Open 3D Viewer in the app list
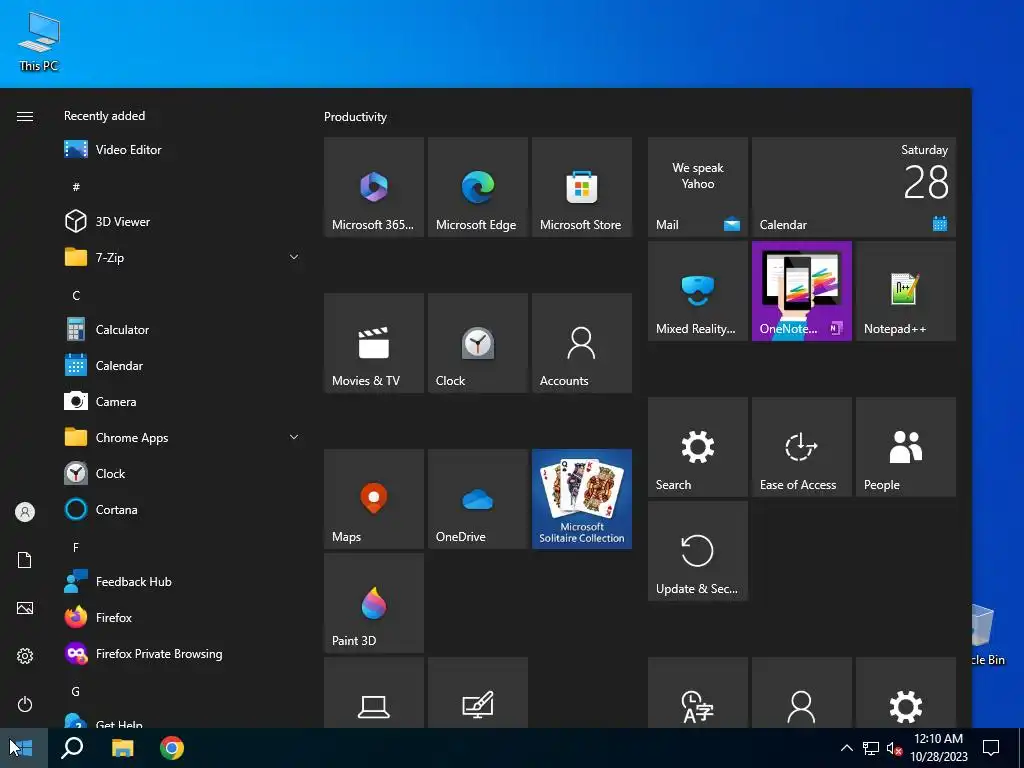Viewport: 1024px width, 768px height. (182, 221)
